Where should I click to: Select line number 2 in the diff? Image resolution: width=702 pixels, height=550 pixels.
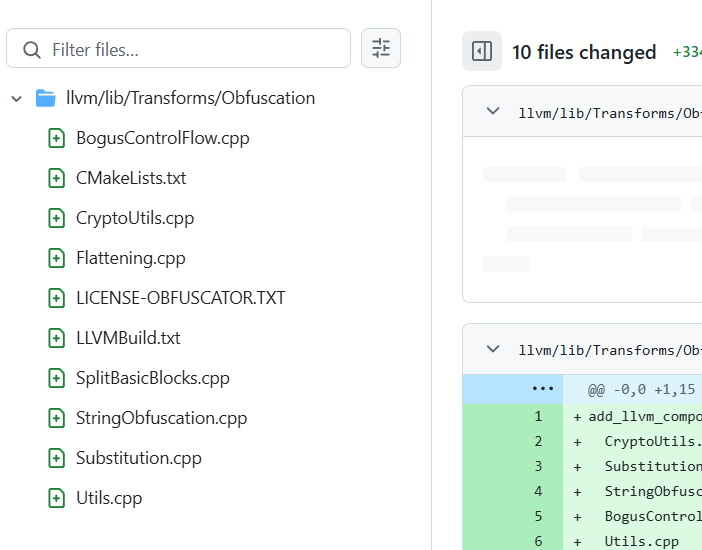click(538, 442)
